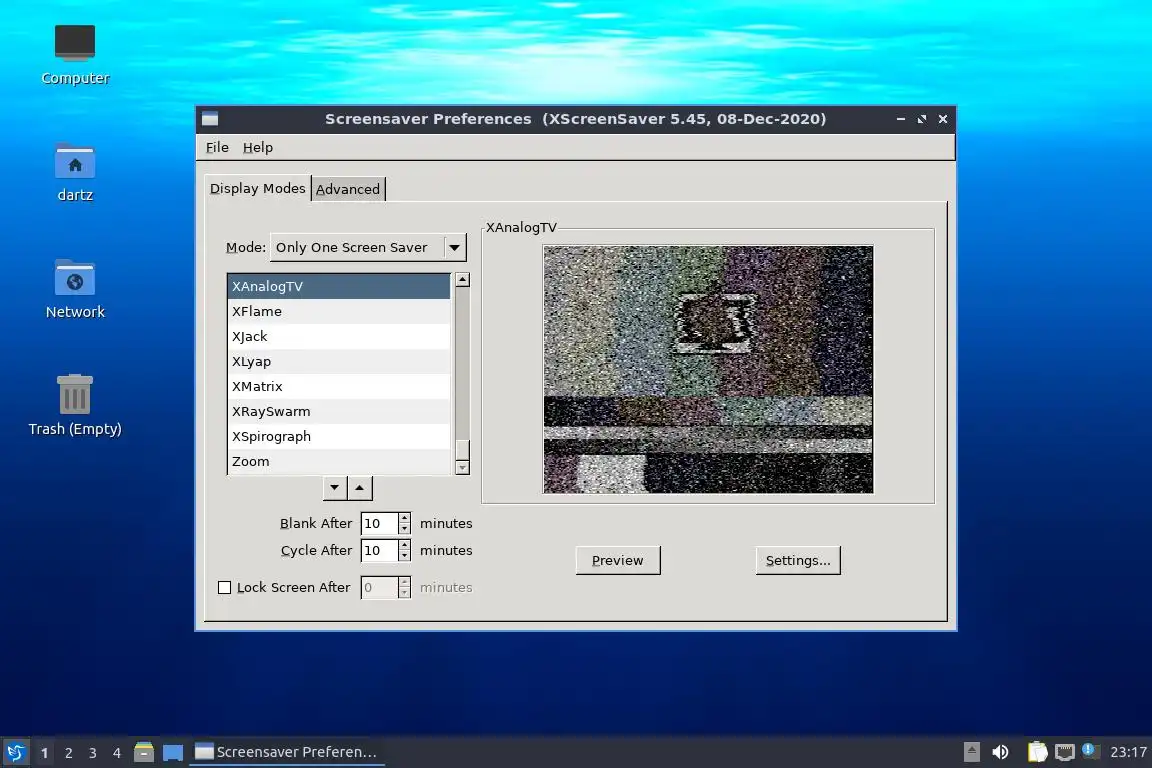This screenshot has height=768, width=1152.
Task: Select Zoom in the screensaver list
Action: 339,462
